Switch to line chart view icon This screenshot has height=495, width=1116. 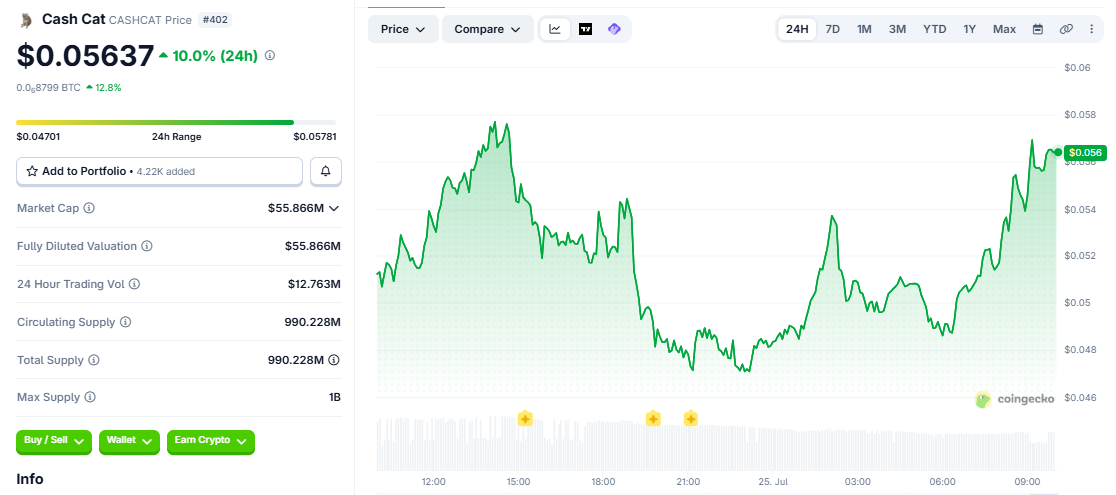click(555, 29)
